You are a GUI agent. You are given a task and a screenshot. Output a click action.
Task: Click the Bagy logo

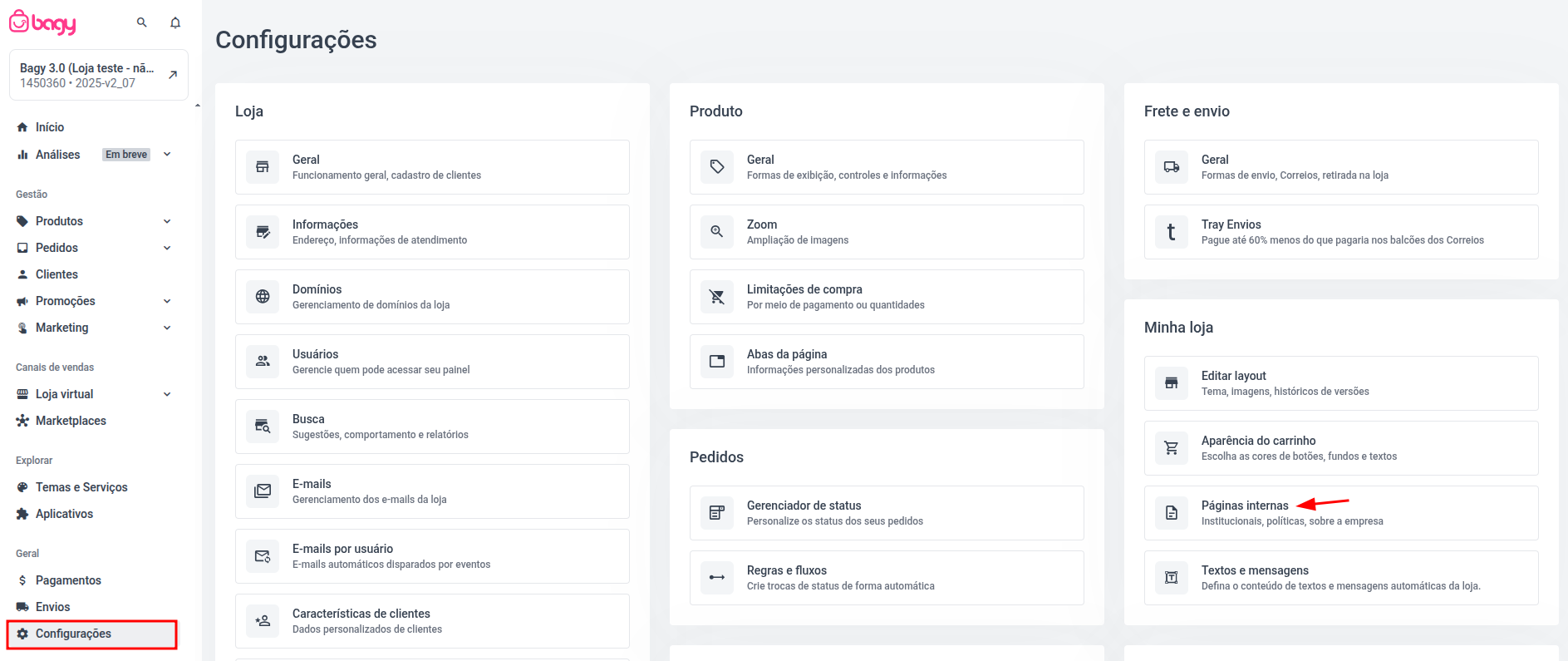(43, 22)
